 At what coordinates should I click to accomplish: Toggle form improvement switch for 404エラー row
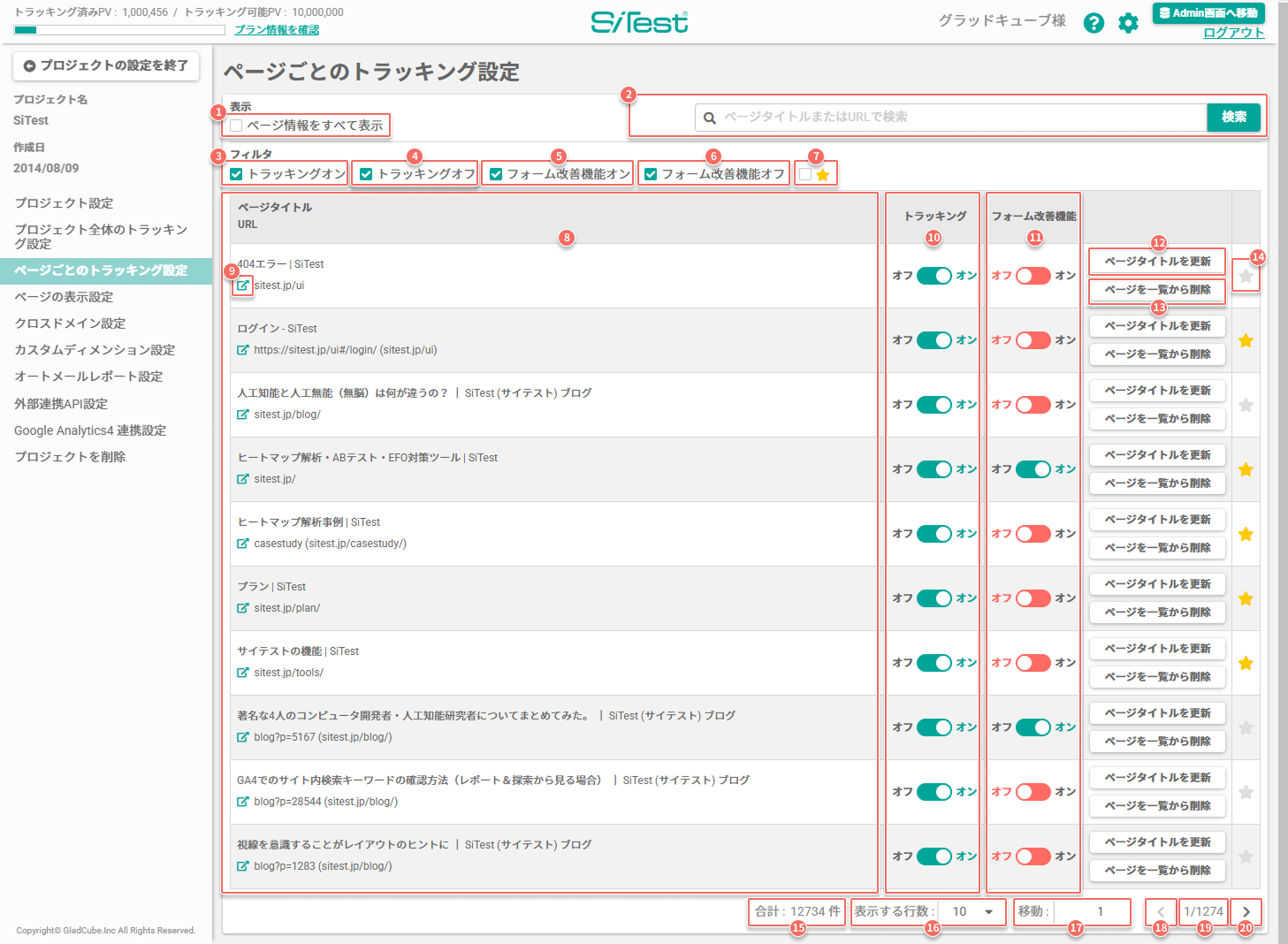[1033, 276]
